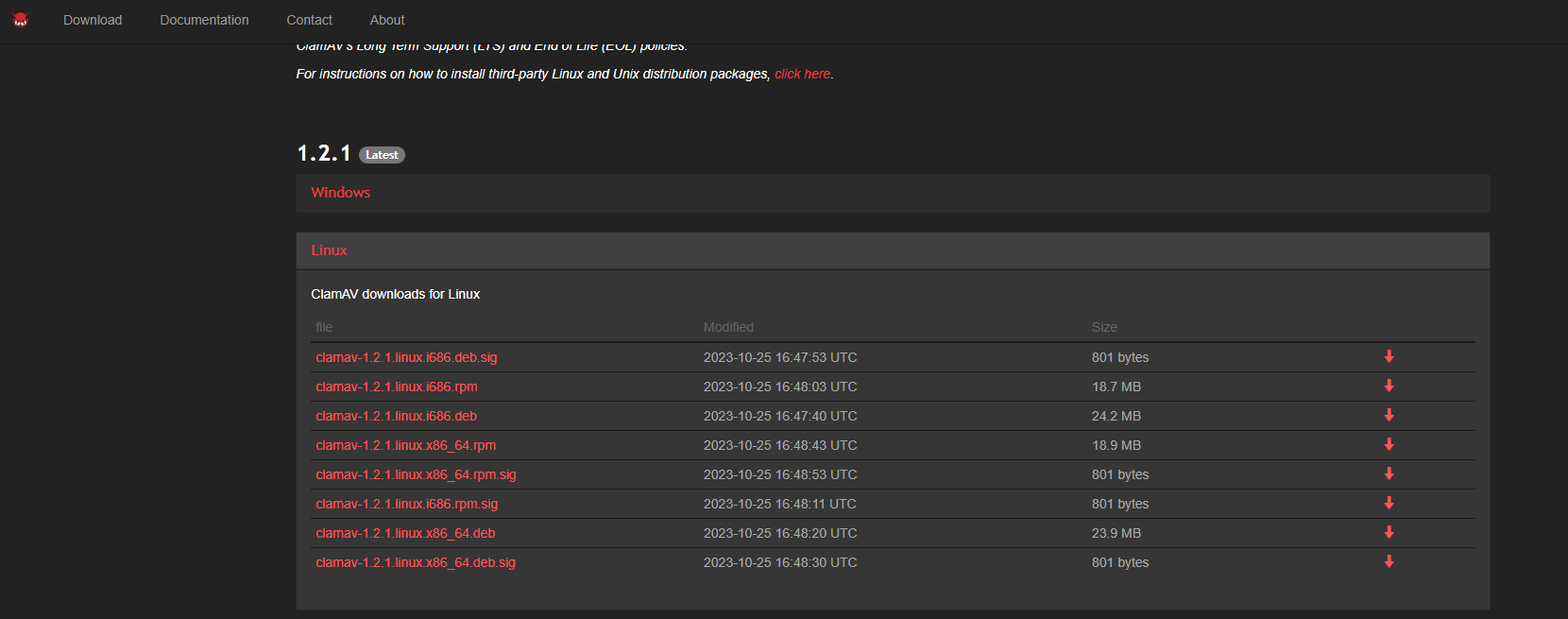Download arrow for linux.x86_64.rpm.sig row

point(1389,473)
